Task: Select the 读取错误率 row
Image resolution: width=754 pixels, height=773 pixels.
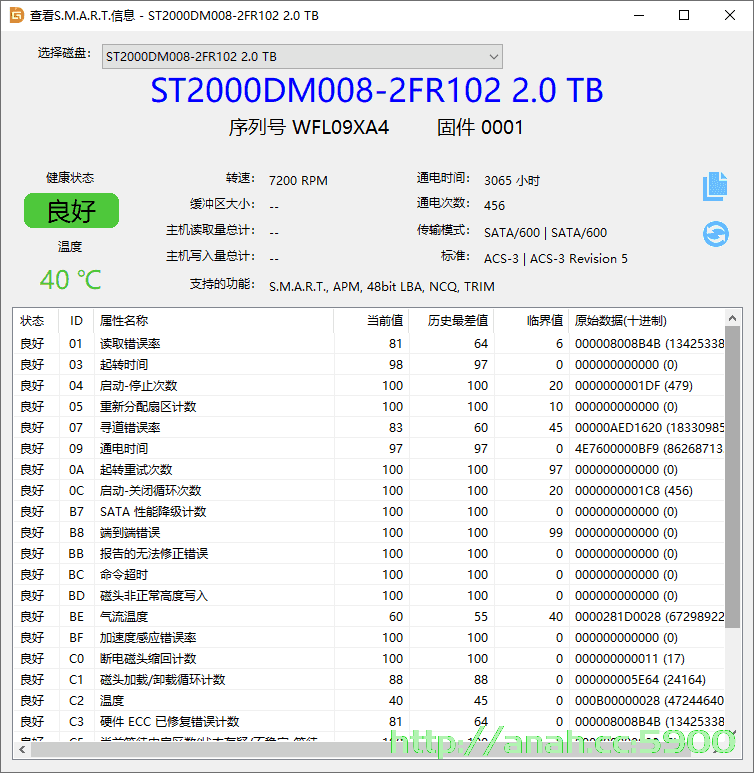Action: tap(369, 344)
